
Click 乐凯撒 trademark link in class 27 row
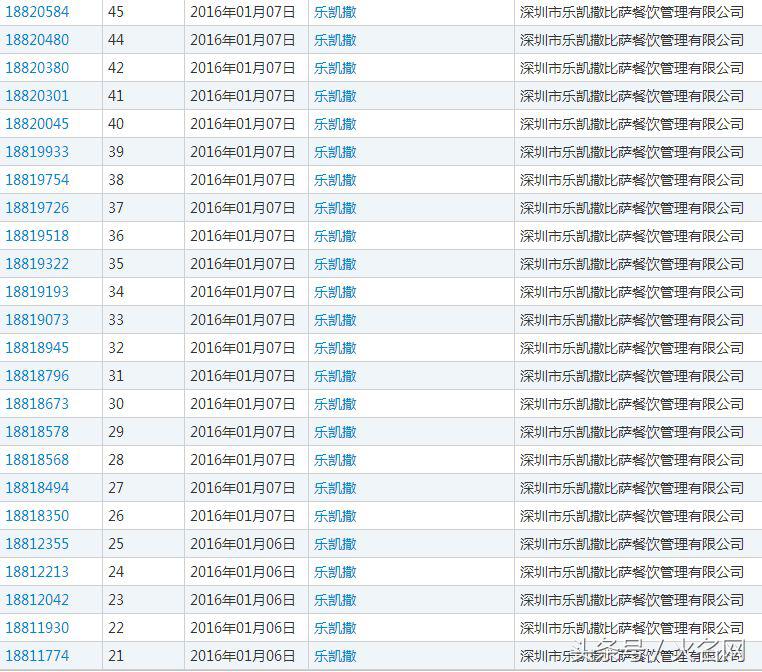(335, 488)
